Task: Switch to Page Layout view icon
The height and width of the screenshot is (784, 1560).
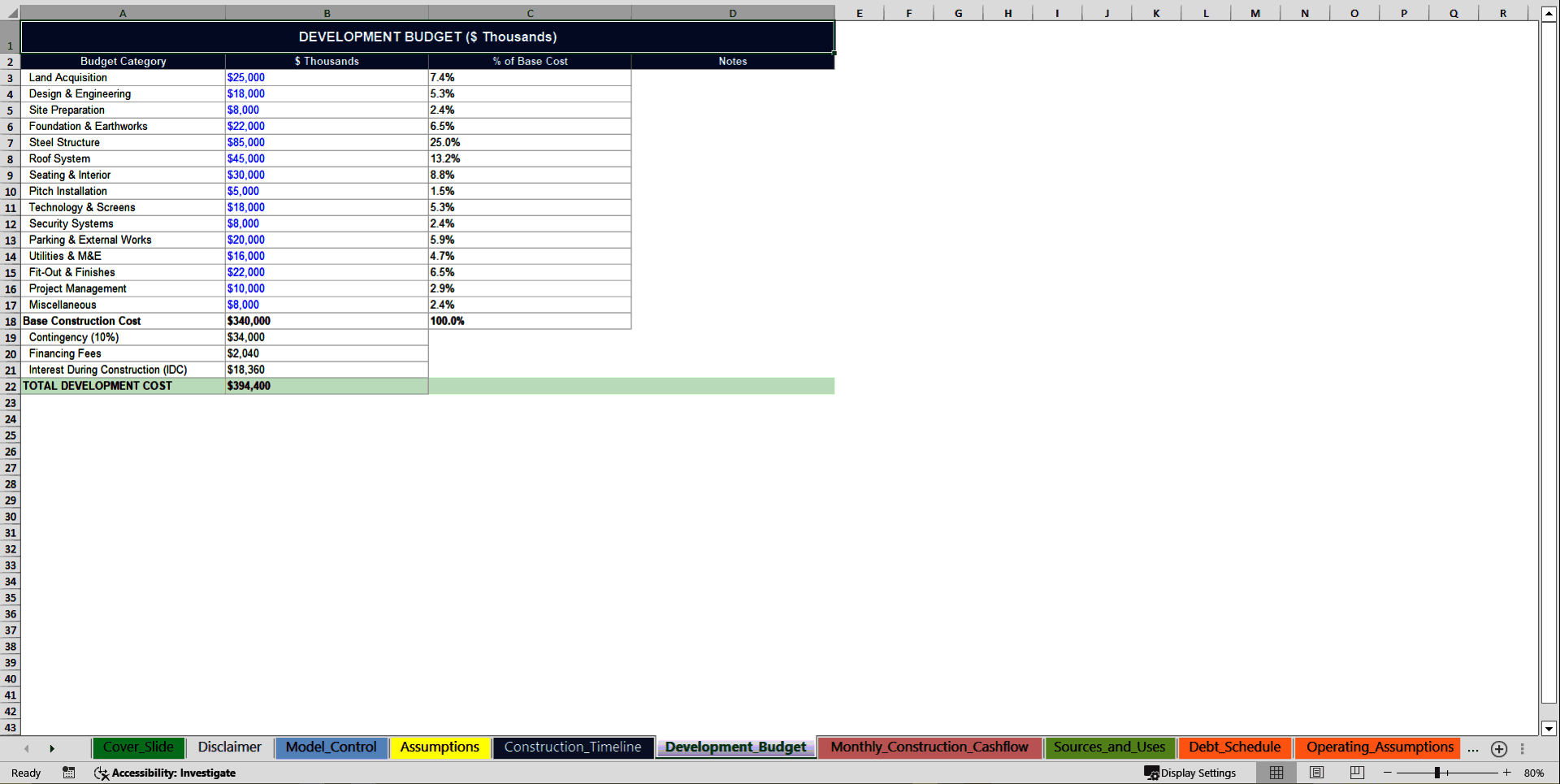Action: click(x=1316, y=773)
